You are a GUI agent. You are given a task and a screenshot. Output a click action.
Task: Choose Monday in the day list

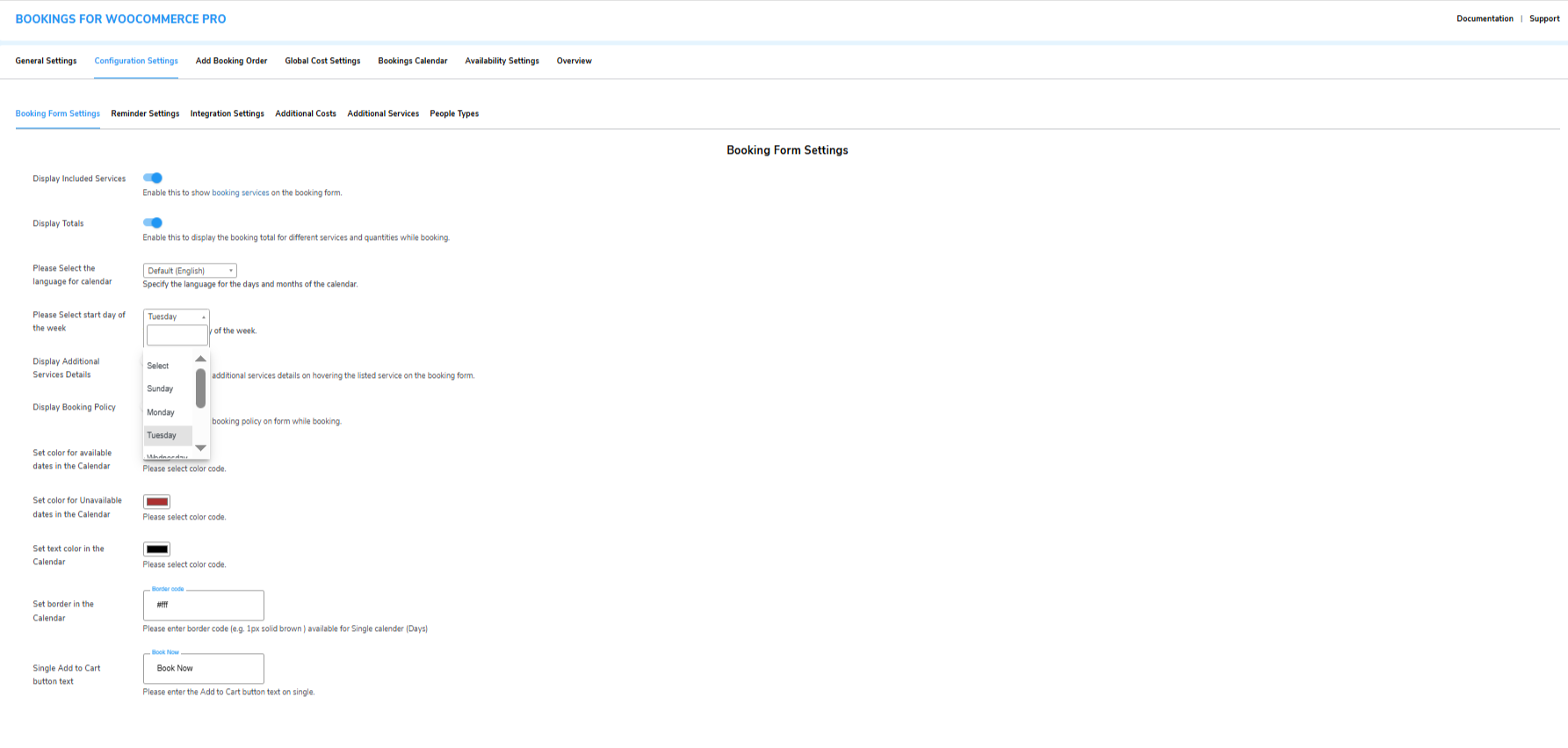tap(168, 412)
